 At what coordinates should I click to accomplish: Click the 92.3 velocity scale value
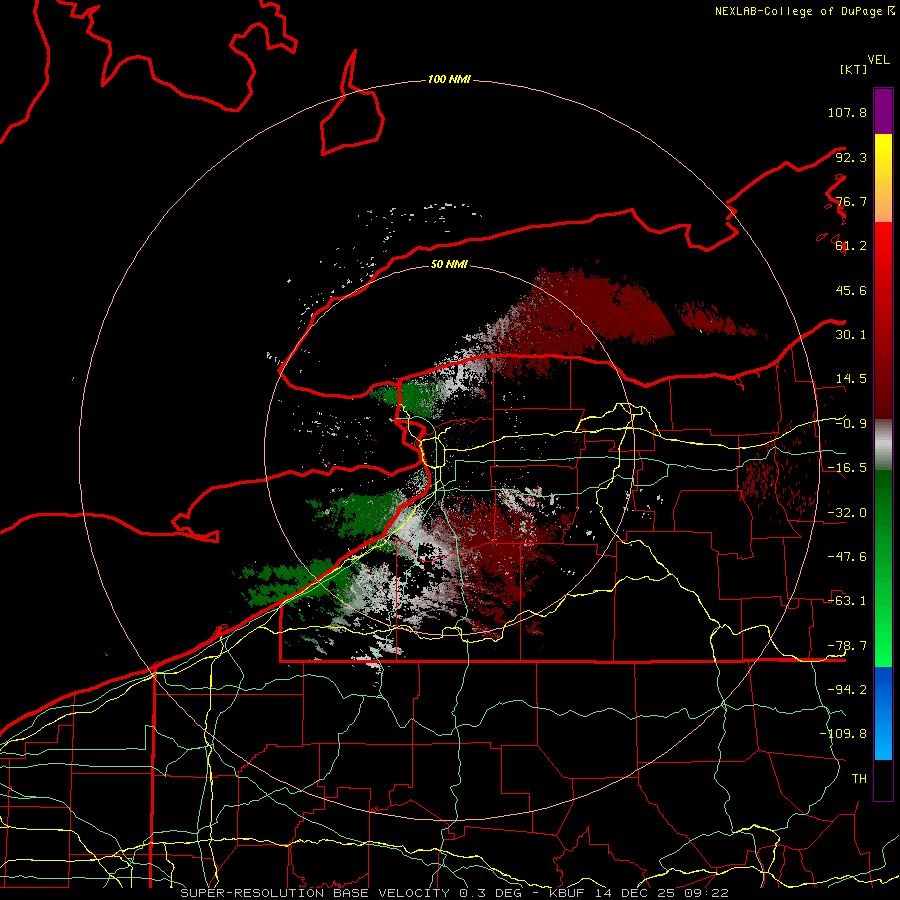click(x=851, y=157)
